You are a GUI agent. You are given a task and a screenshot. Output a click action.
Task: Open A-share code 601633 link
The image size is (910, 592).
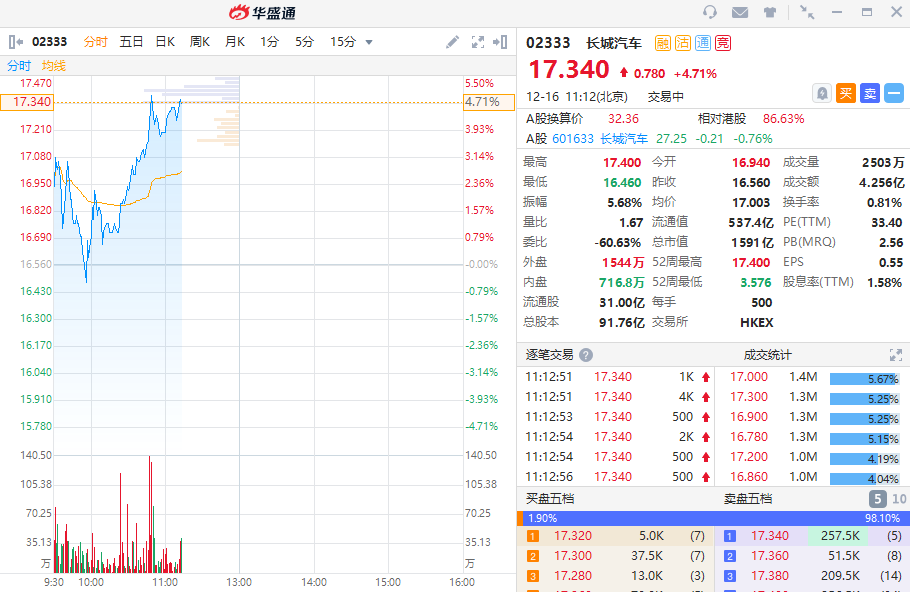point(573,139)
